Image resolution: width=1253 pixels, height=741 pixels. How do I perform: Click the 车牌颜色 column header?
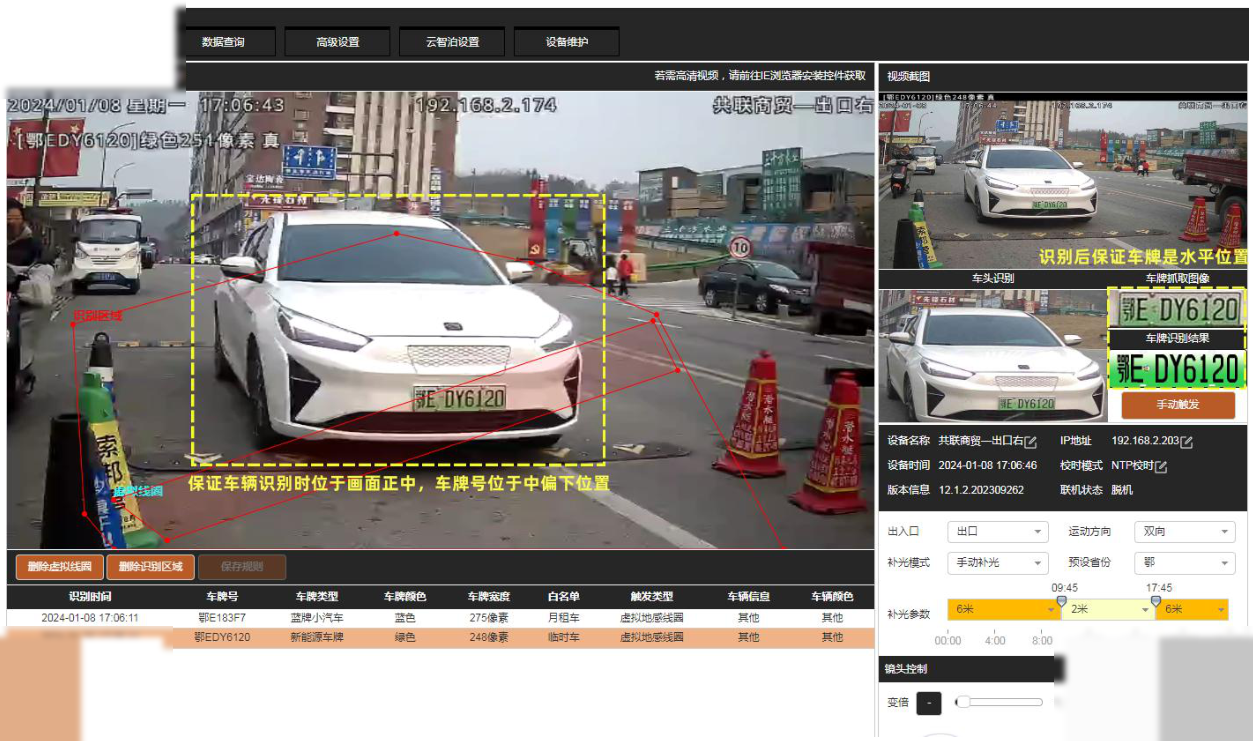[x=405, y=596]
